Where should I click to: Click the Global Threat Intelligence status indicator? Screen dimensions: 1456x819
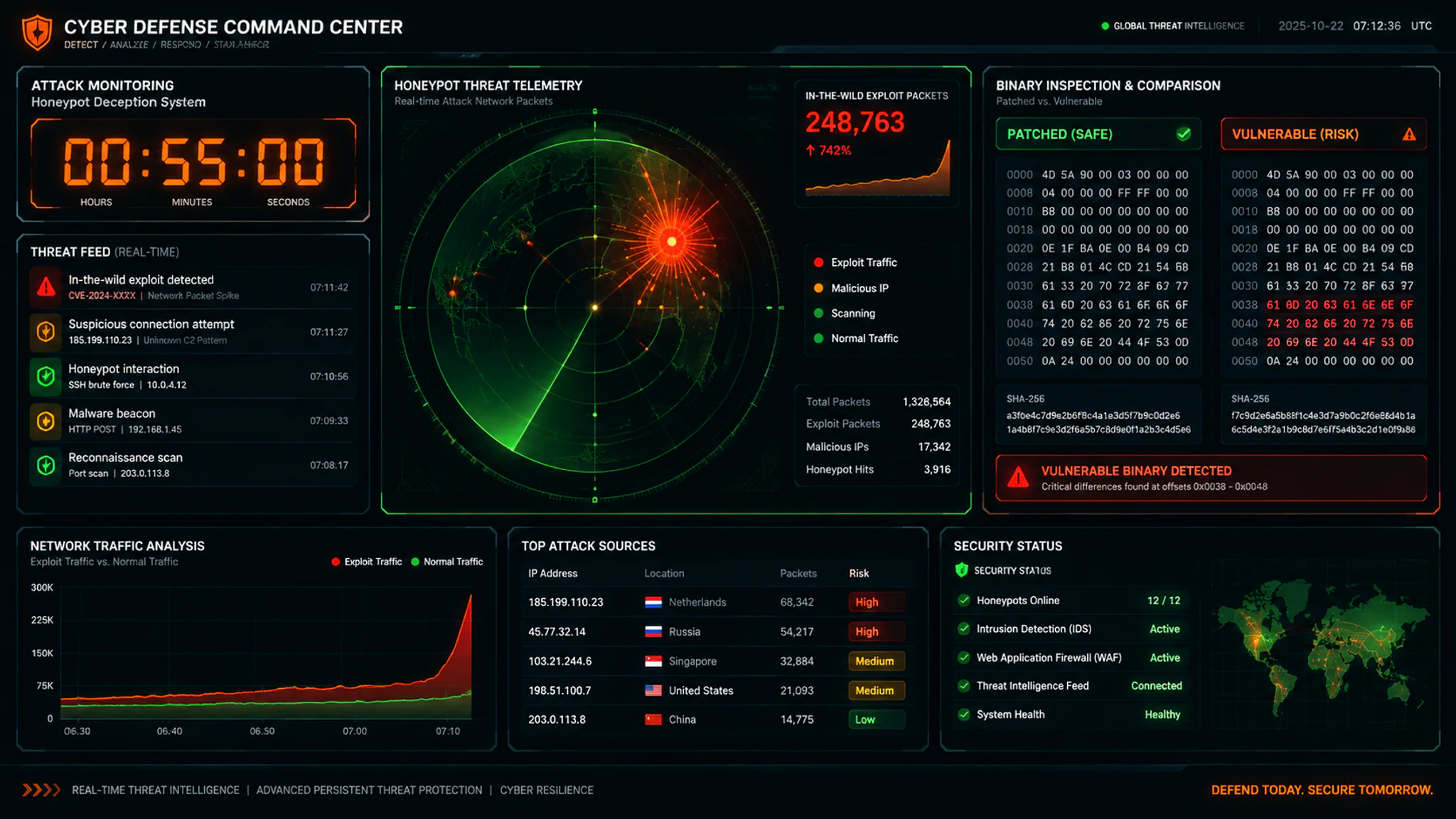(x=1172, y=26)
